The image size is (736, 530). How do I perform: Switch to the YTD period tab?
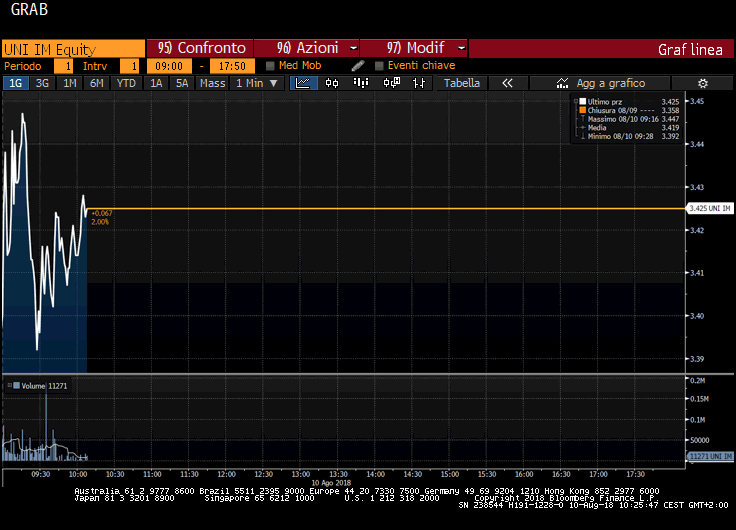pos(126,83)
